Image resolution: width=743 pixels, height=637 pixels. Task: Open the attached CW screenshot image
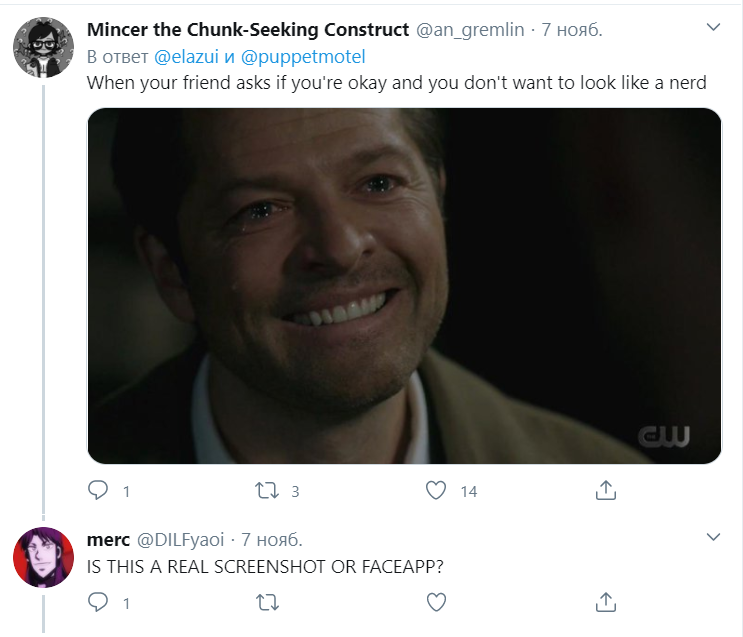click(404, 286)
